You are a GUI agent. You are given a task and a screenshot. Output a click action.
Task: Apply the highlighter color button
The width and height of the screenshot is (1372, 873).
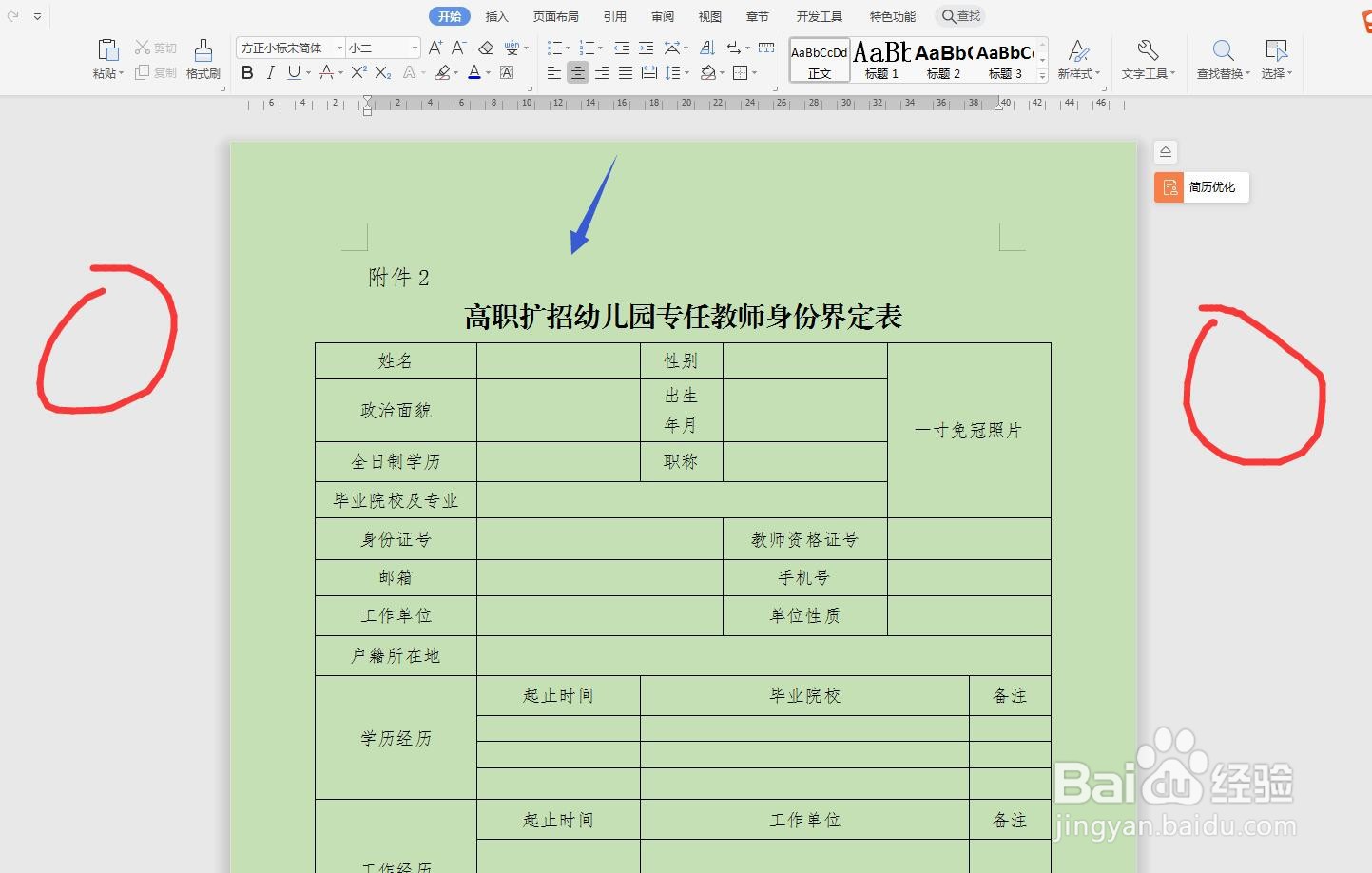442,72
